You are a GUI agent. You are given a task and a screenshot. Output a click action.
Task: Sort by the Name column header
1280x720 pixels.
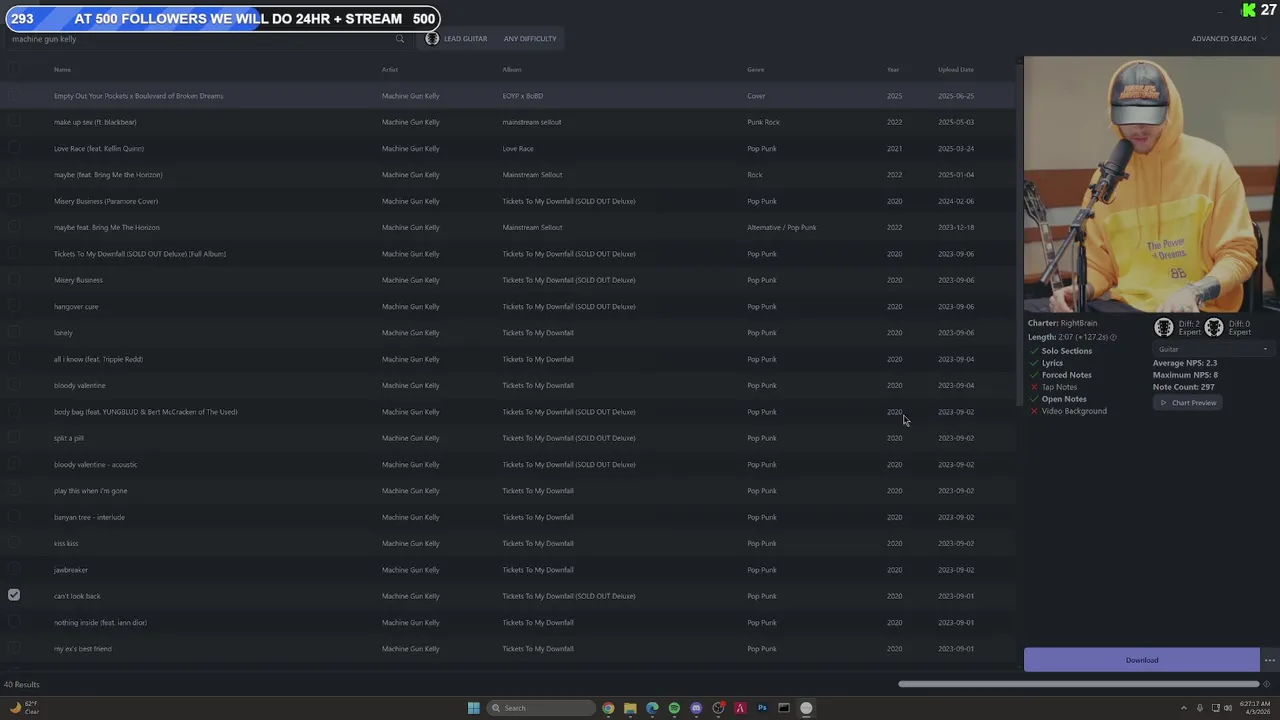(x=62, y=69)
